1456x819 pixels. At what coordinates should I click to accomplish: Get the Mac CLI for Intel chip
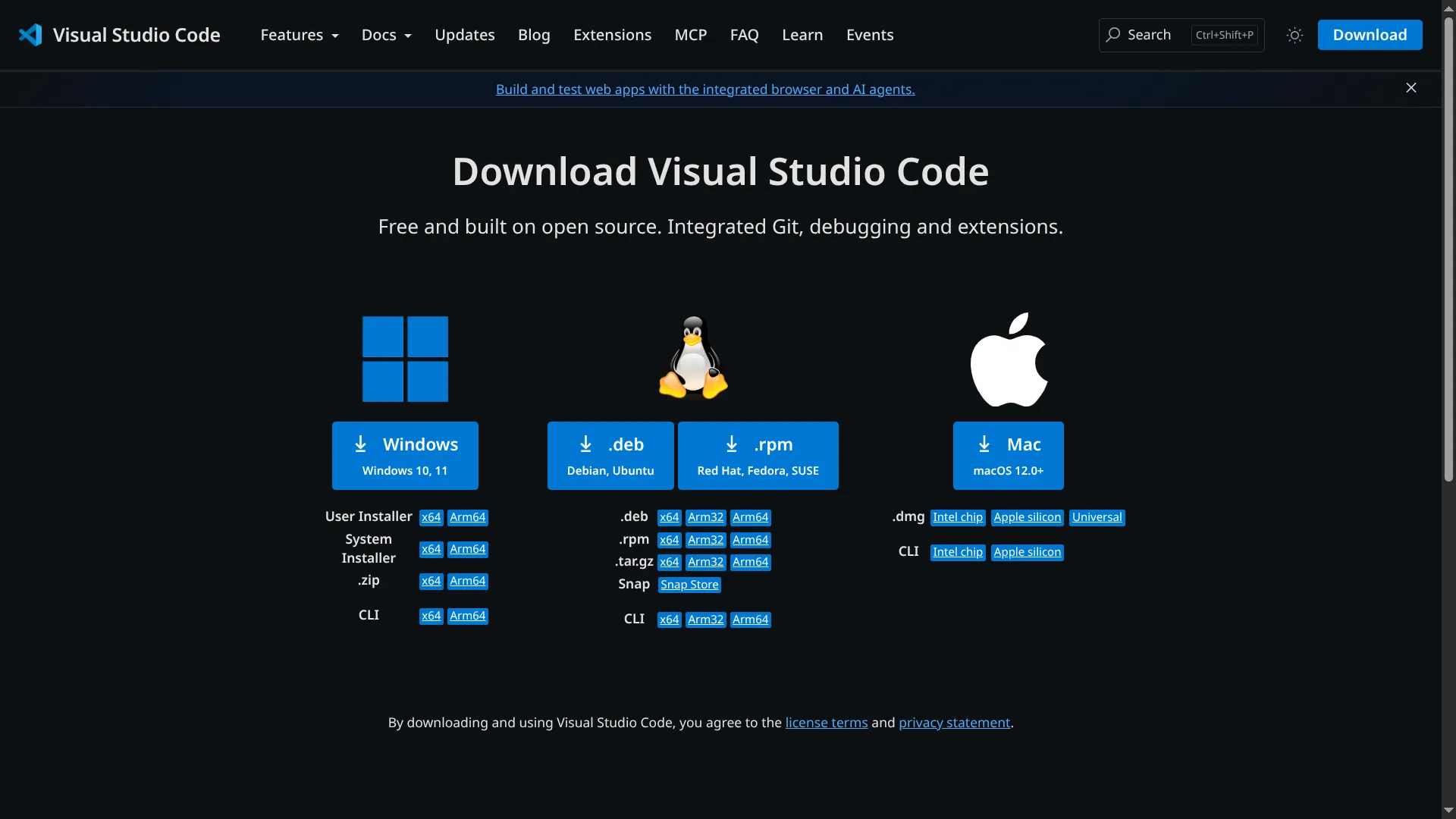tap(958, 552)
